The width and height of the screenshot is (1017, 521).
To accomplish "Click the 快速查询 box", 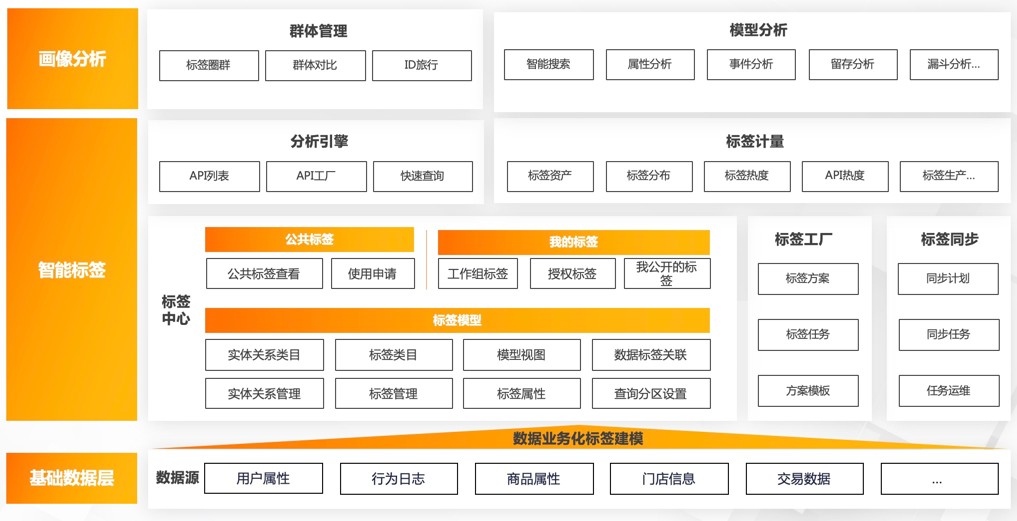I will [423, 176].
